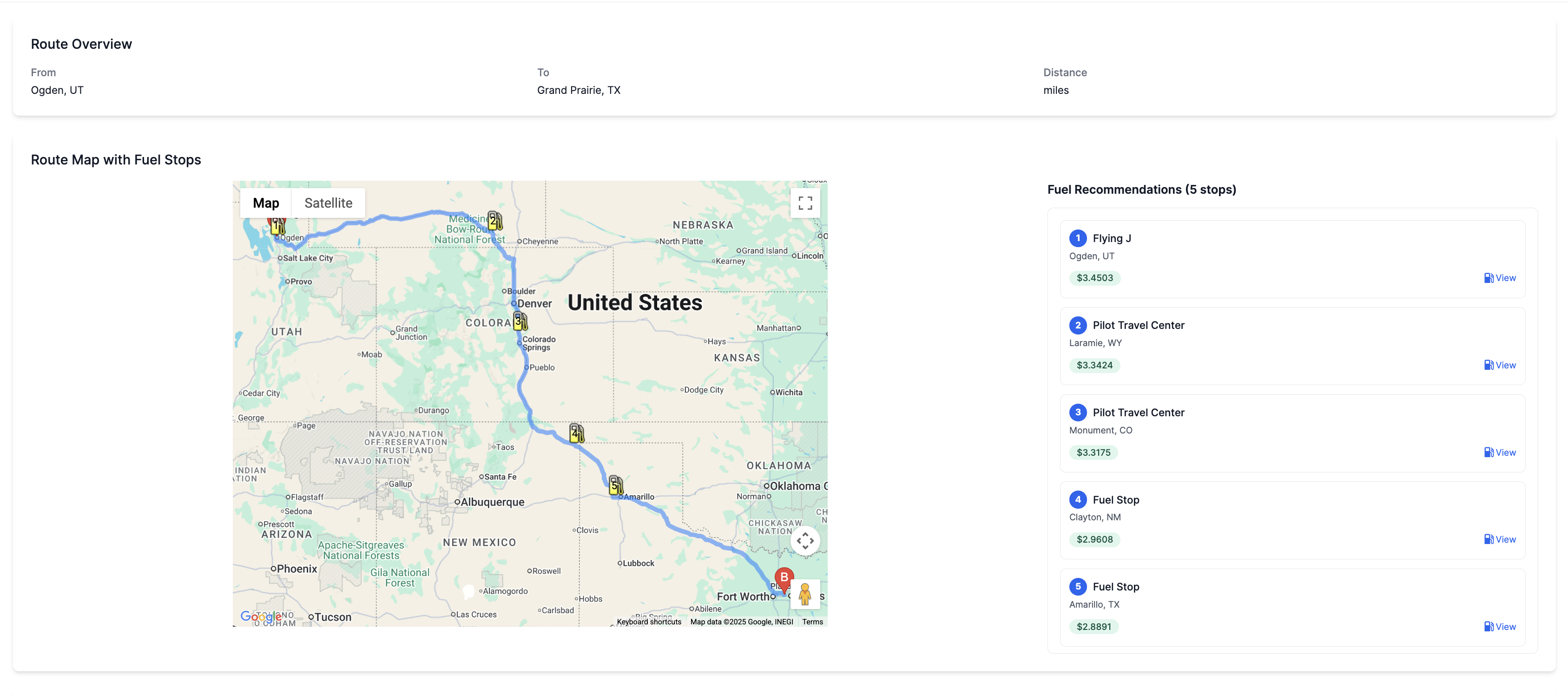The image size is (1568, 695).
Task: Click Clayton, NM location text
Action: pos(1094,517)
